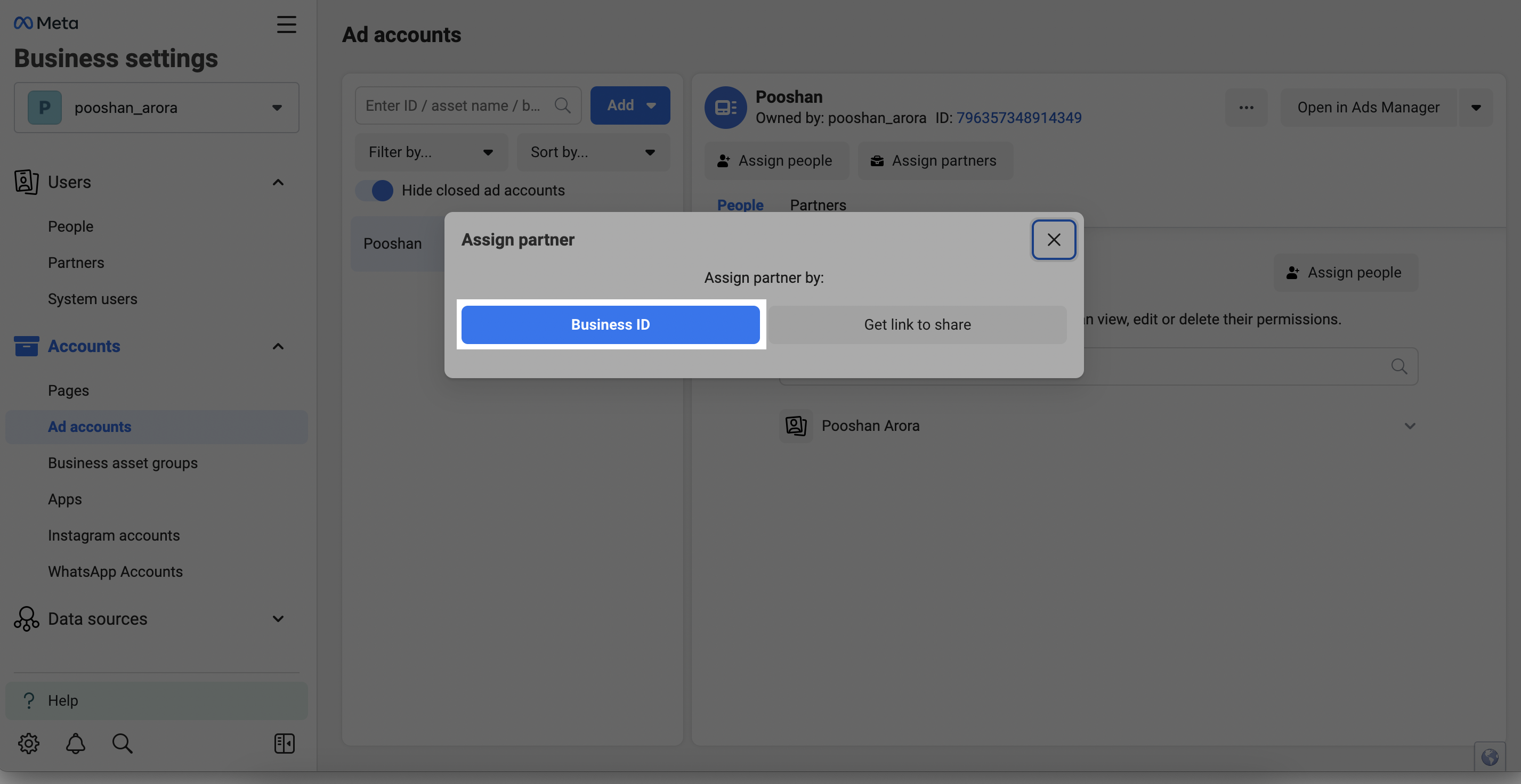1521x784 pixels.
Task: Click the Pooshan ad account avatar icon
Action: [x=725, y=108]
